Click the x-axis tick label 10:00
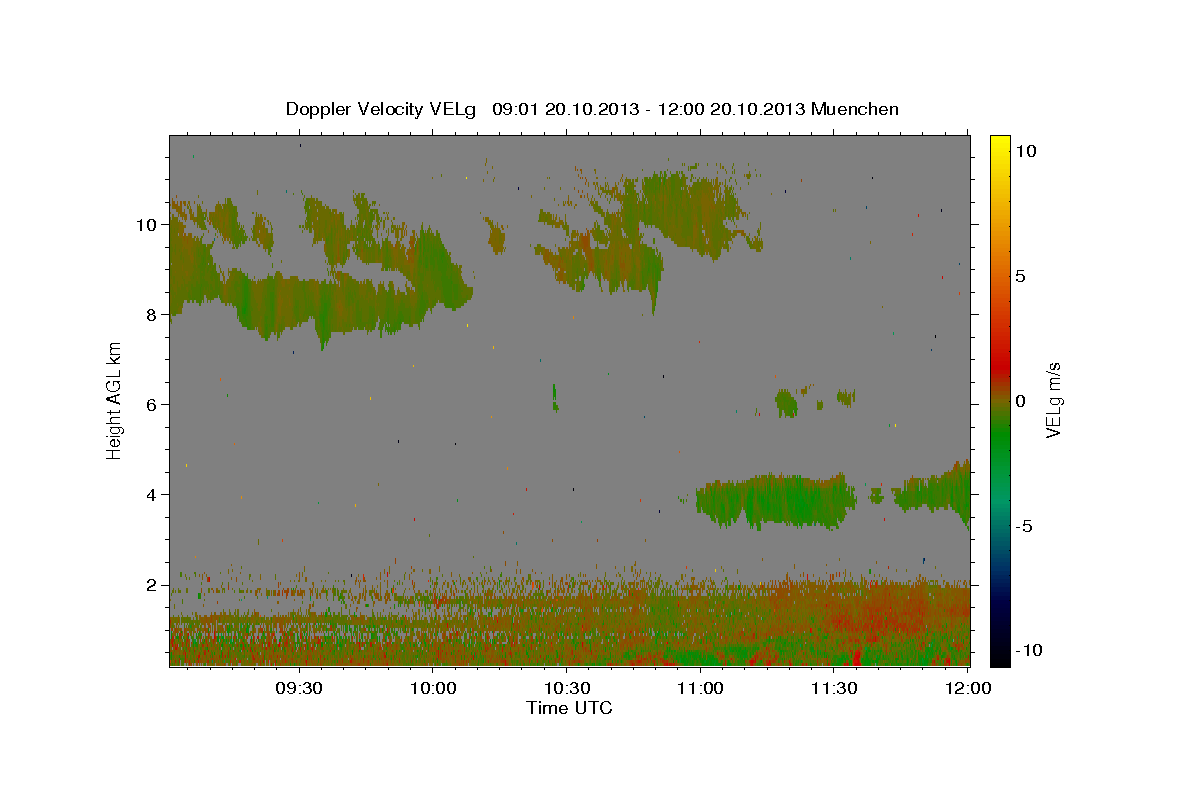The height and width of the screenshot is (800, 1200). pos(433,688)
